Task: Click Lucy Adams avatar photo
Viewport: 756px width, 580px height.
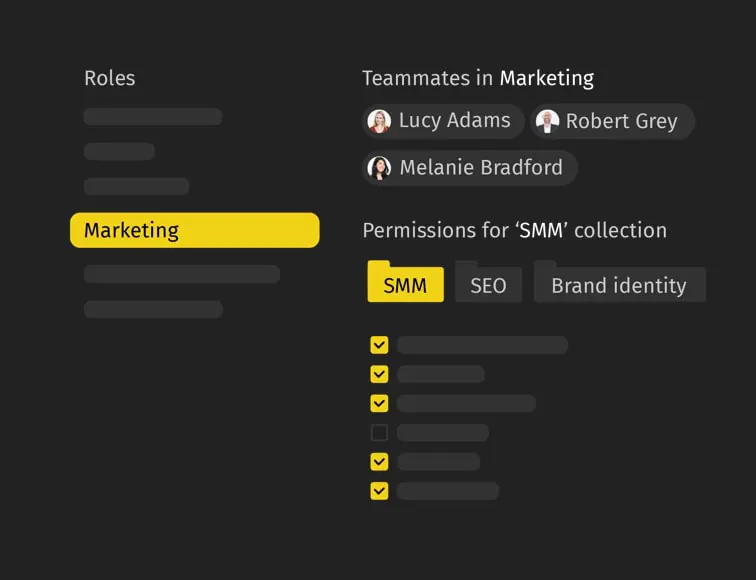Action: [x=379, y=121]
